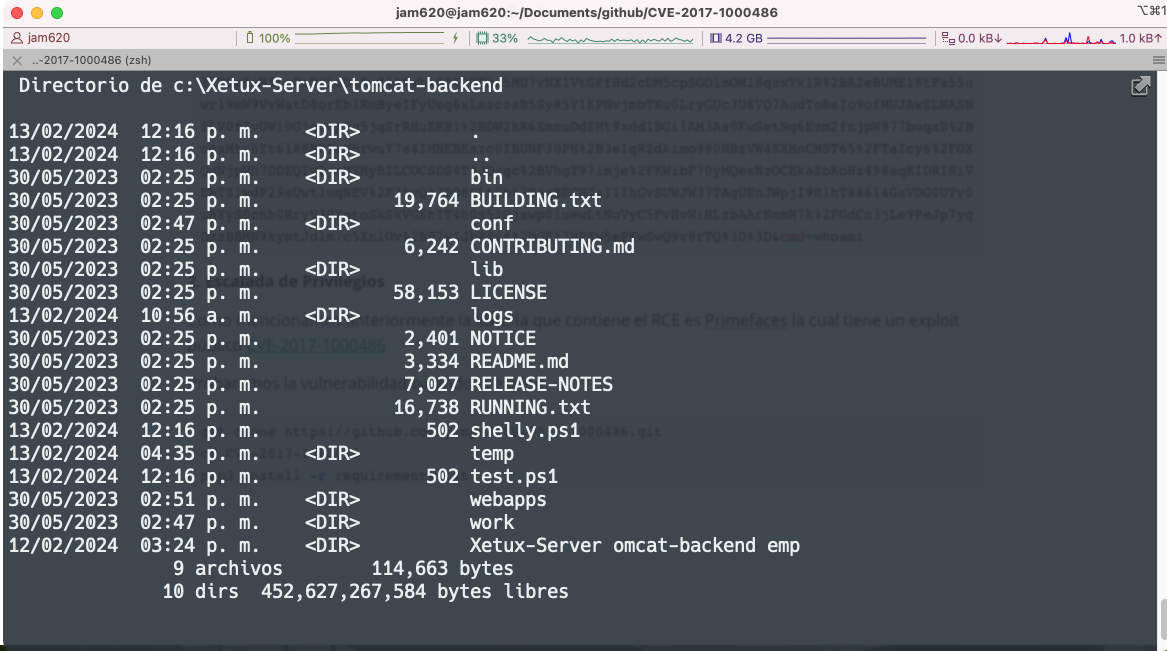Click the 4.2 GB memory value
1167x651 pixels.
[744, 38]
